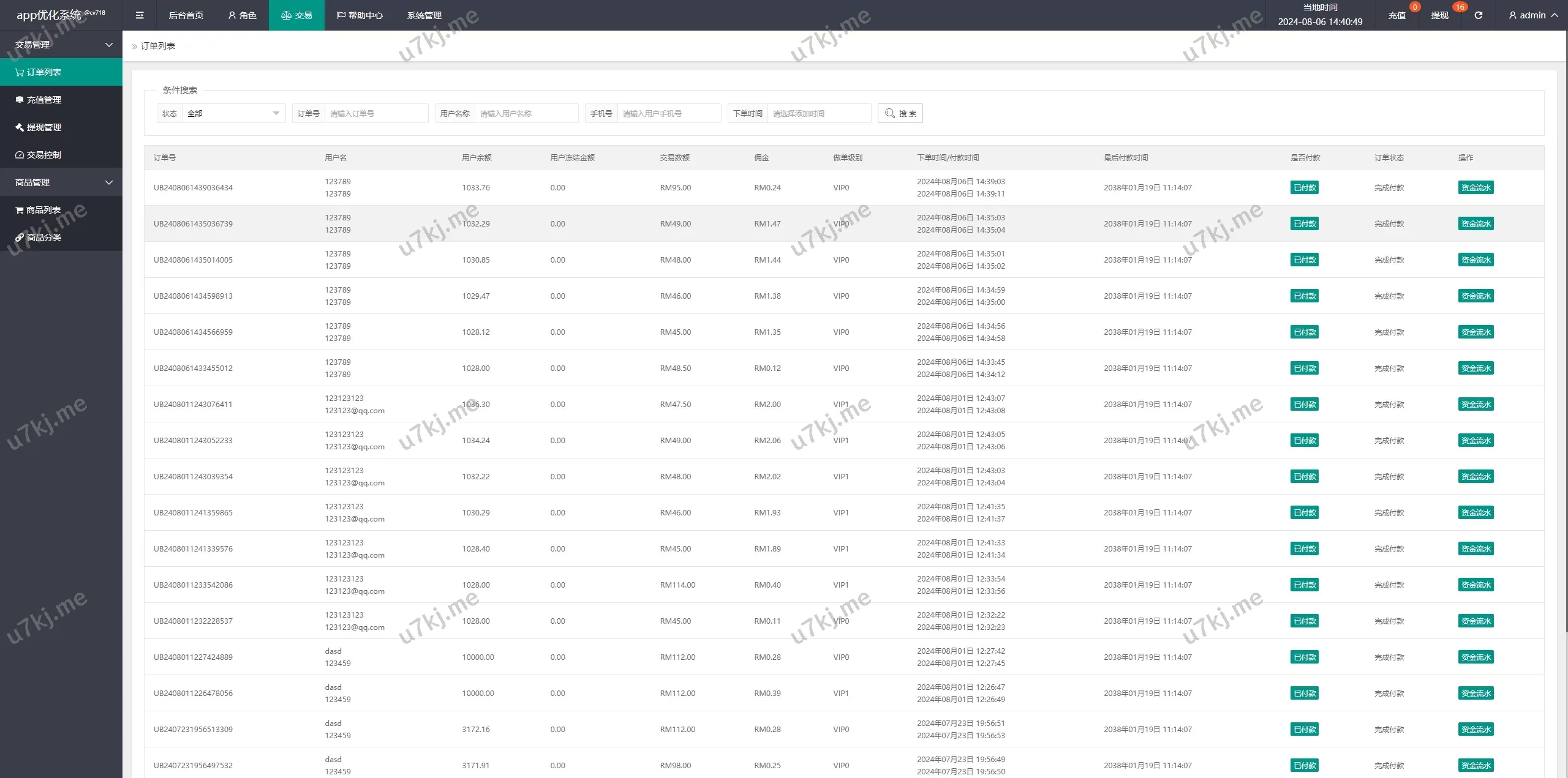Switch to the 帮助中心 top menu

click(x=360, y=15)
